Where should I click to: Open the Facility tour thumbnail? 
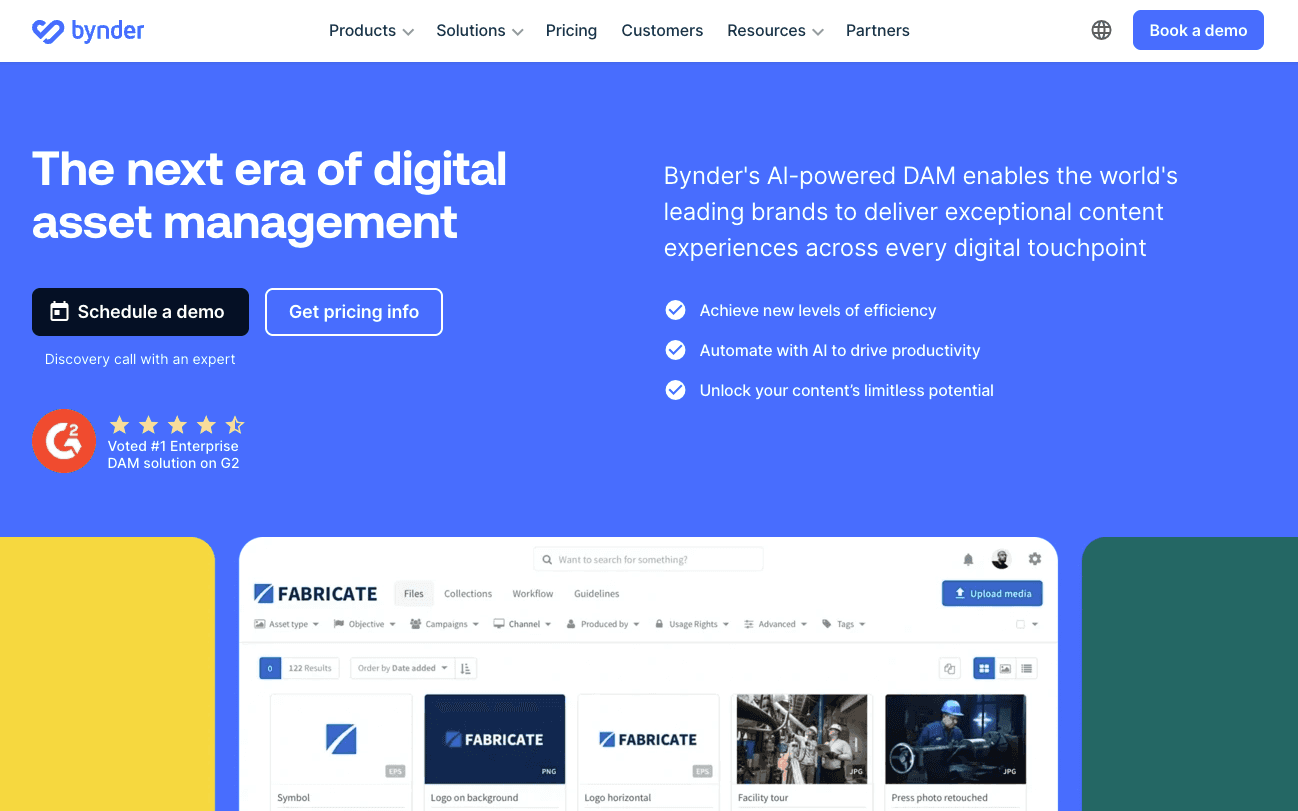coord(802,739)
